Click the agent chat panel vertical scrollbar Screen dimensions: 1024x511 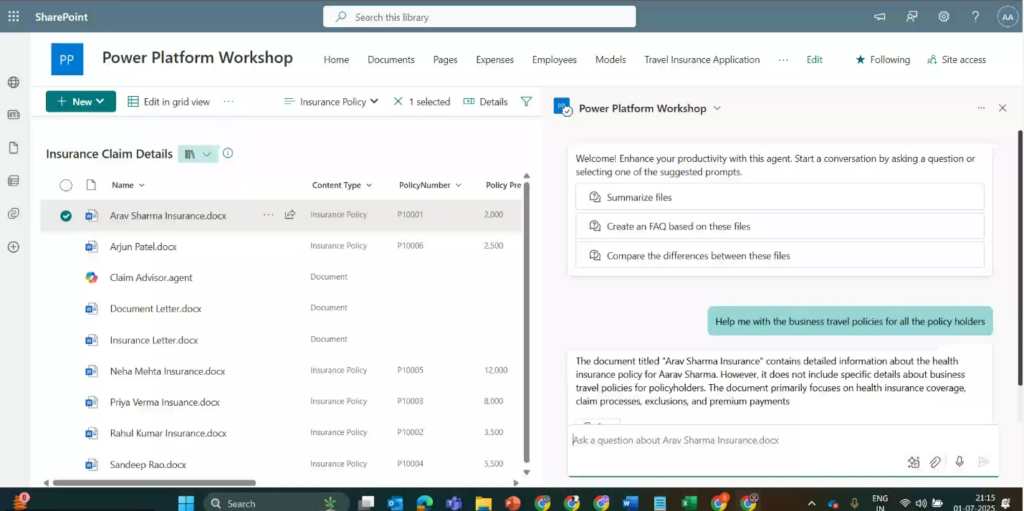tap(1021, 258)
